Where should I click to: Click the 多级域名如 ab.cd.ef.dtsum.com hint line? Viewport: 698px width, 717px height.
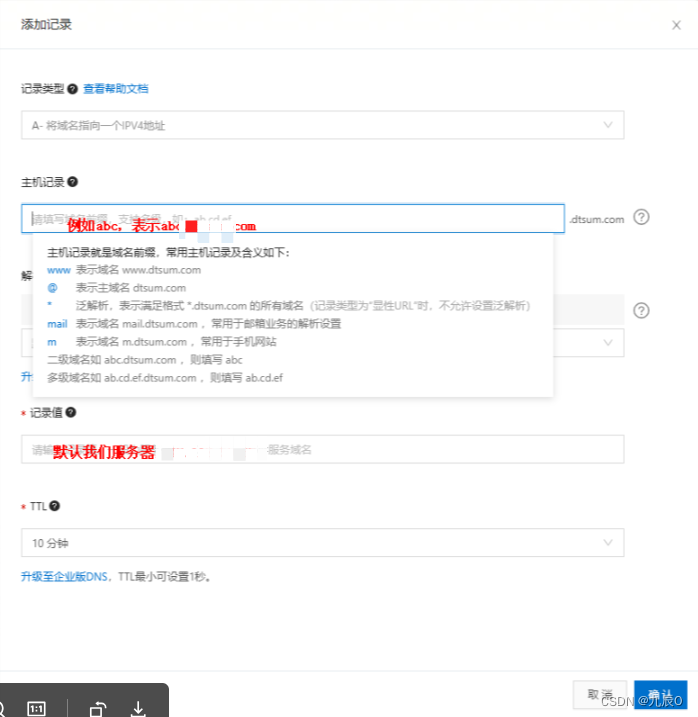pos(165,378)
